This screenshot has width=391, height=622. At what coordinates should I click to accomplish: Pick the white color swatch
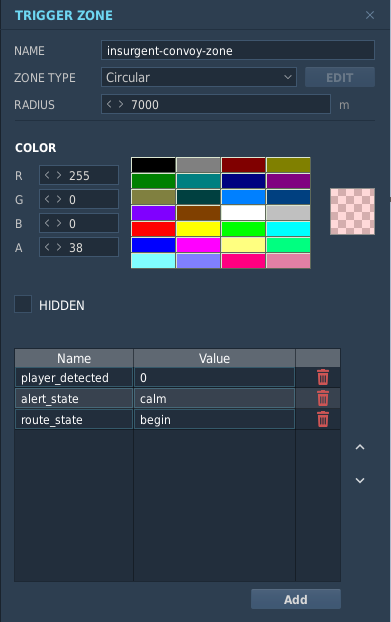coord(243,213)
